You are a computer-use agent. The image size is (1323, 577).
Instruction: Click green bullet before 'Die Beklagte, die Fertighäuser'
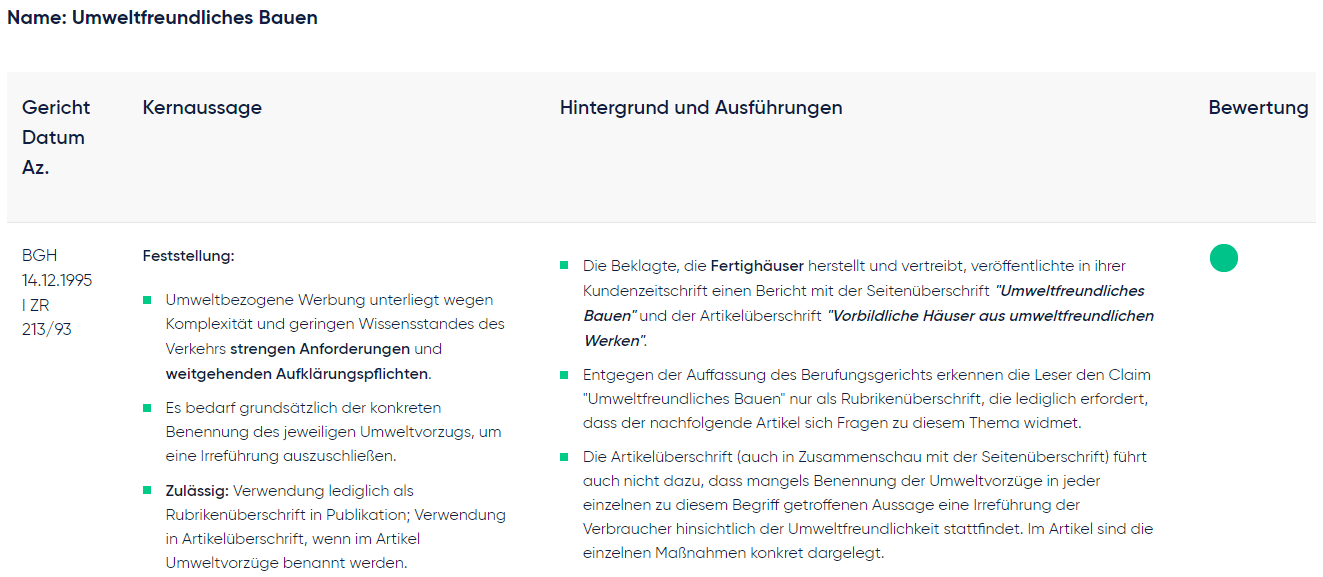[564, 266]
